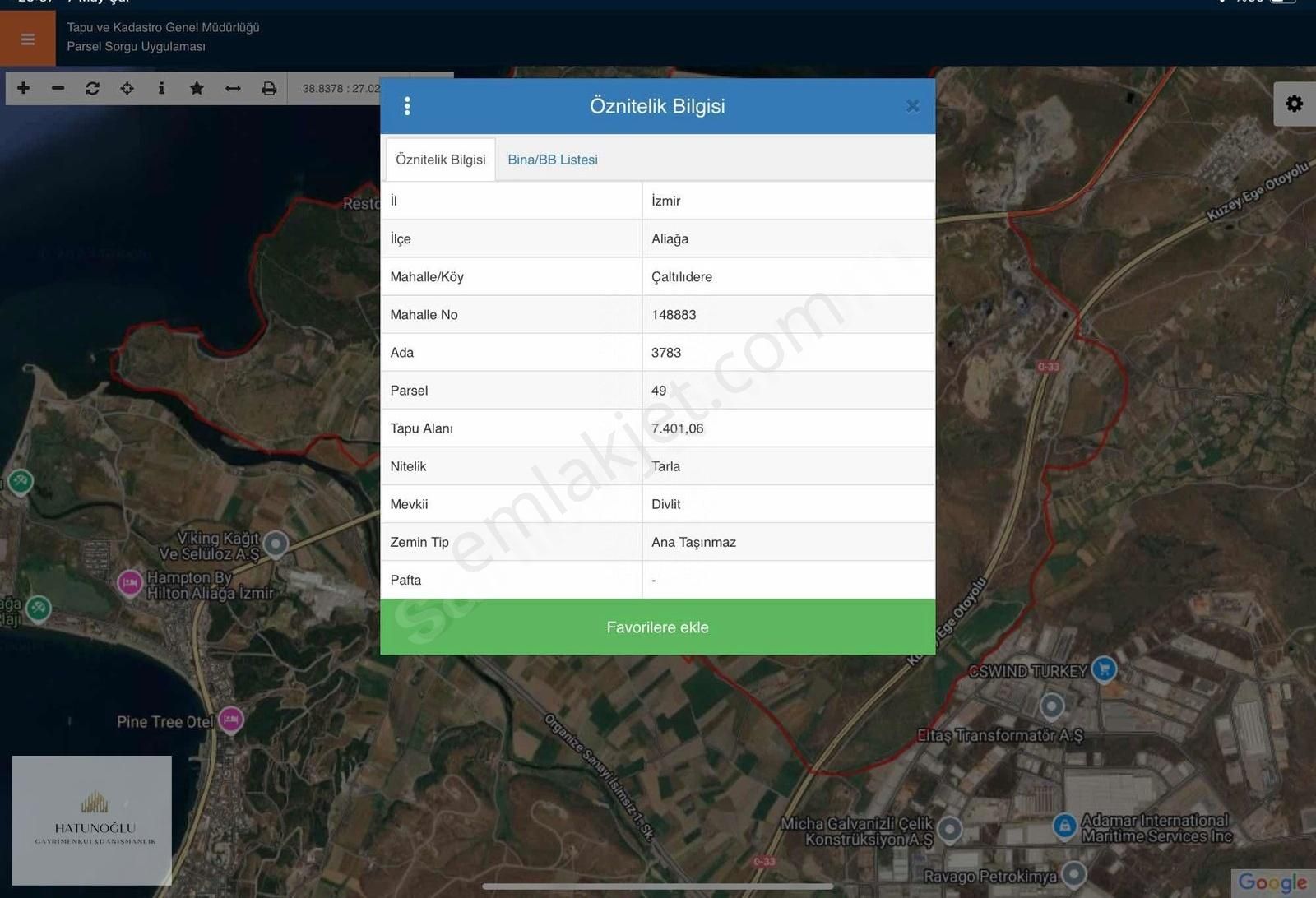Click the Mahalle No value 148883
Viewport: 1316px width, 898px height.
[674, 315]
